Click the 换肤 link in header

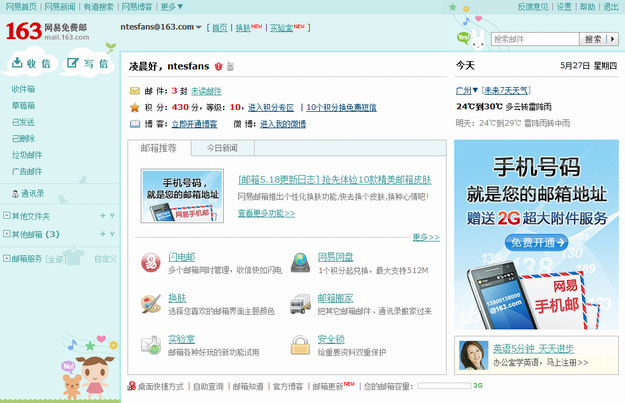[x=243, y=28]
